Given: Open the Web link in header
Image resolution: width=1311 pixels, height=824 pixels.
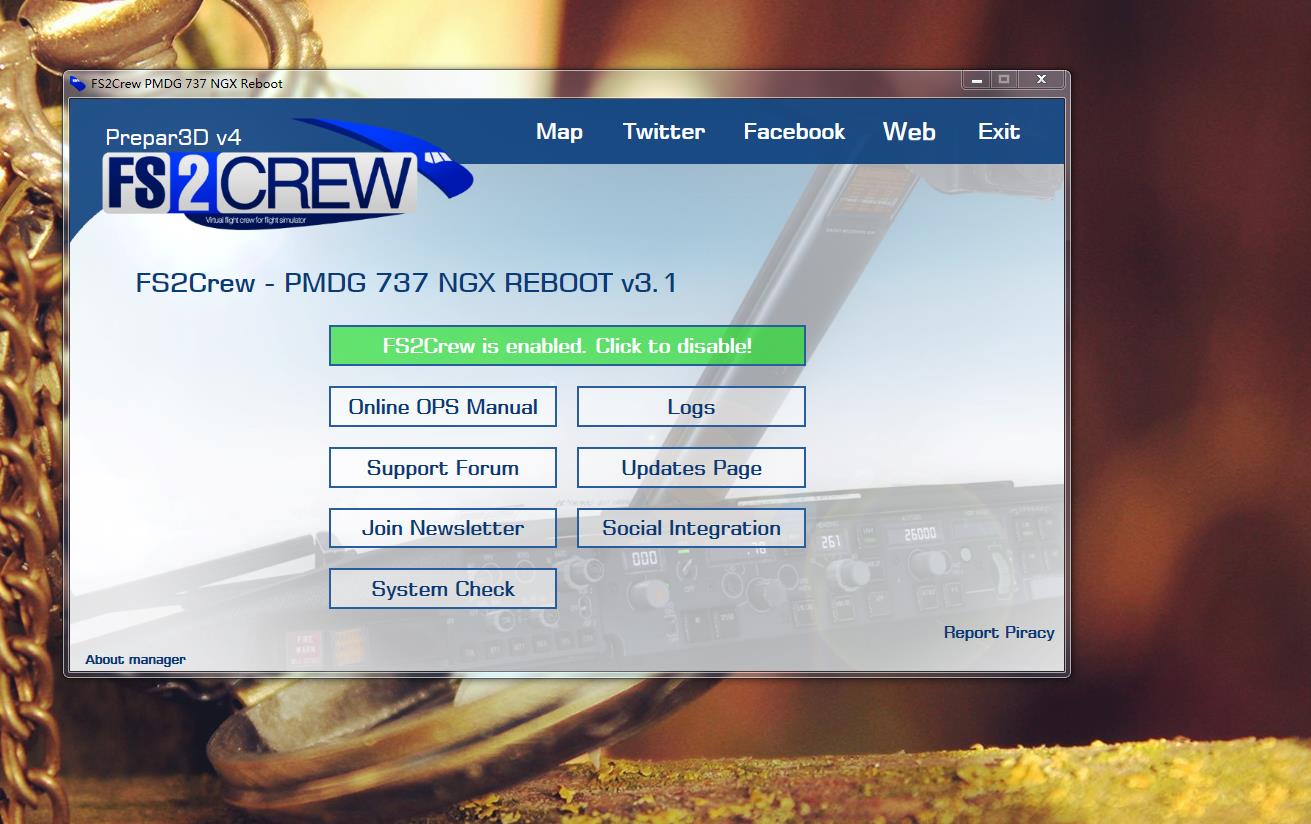Looking at the screenshot, I should 909,132.
